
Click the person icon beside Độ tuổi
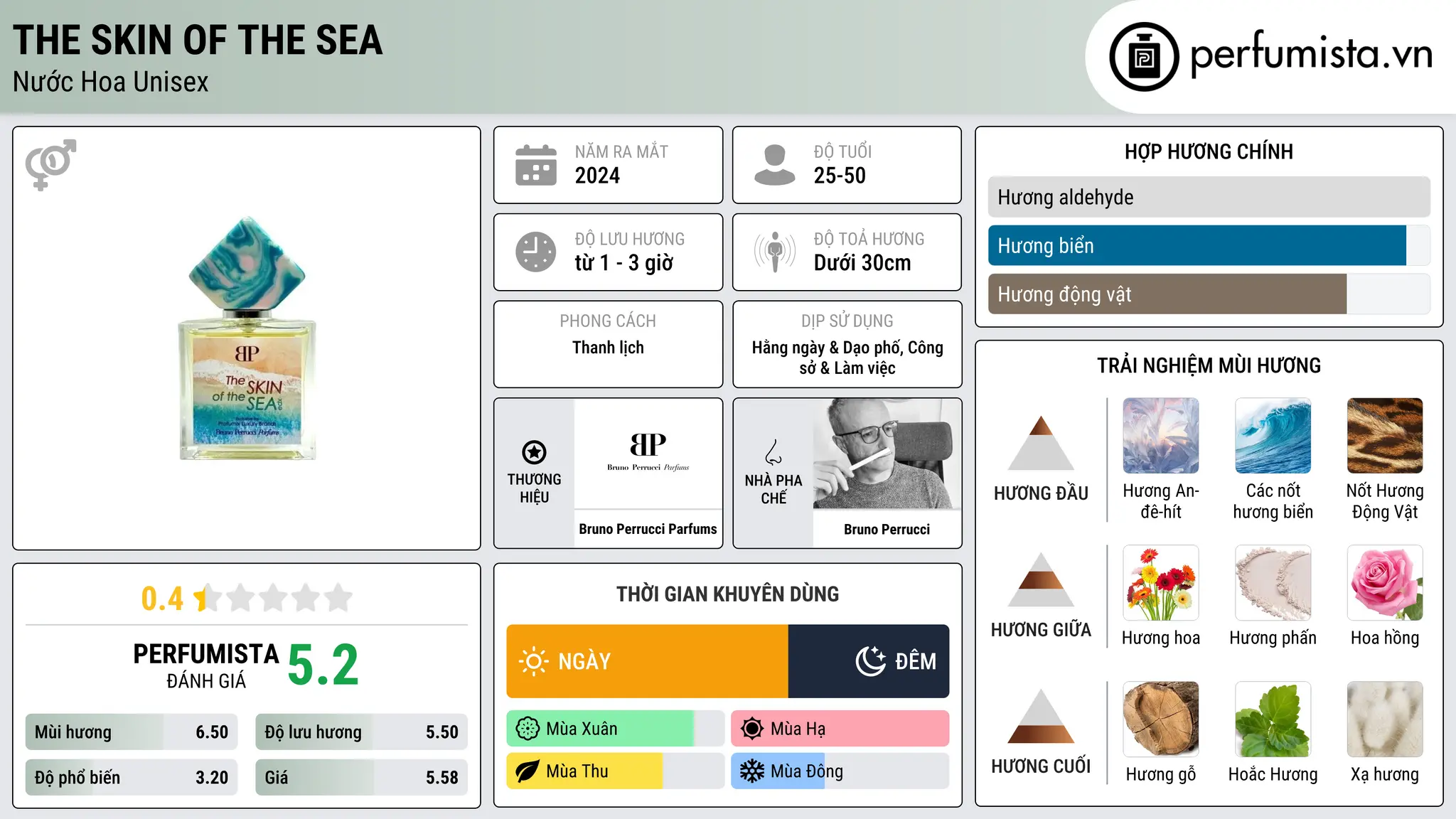(775, 165)
